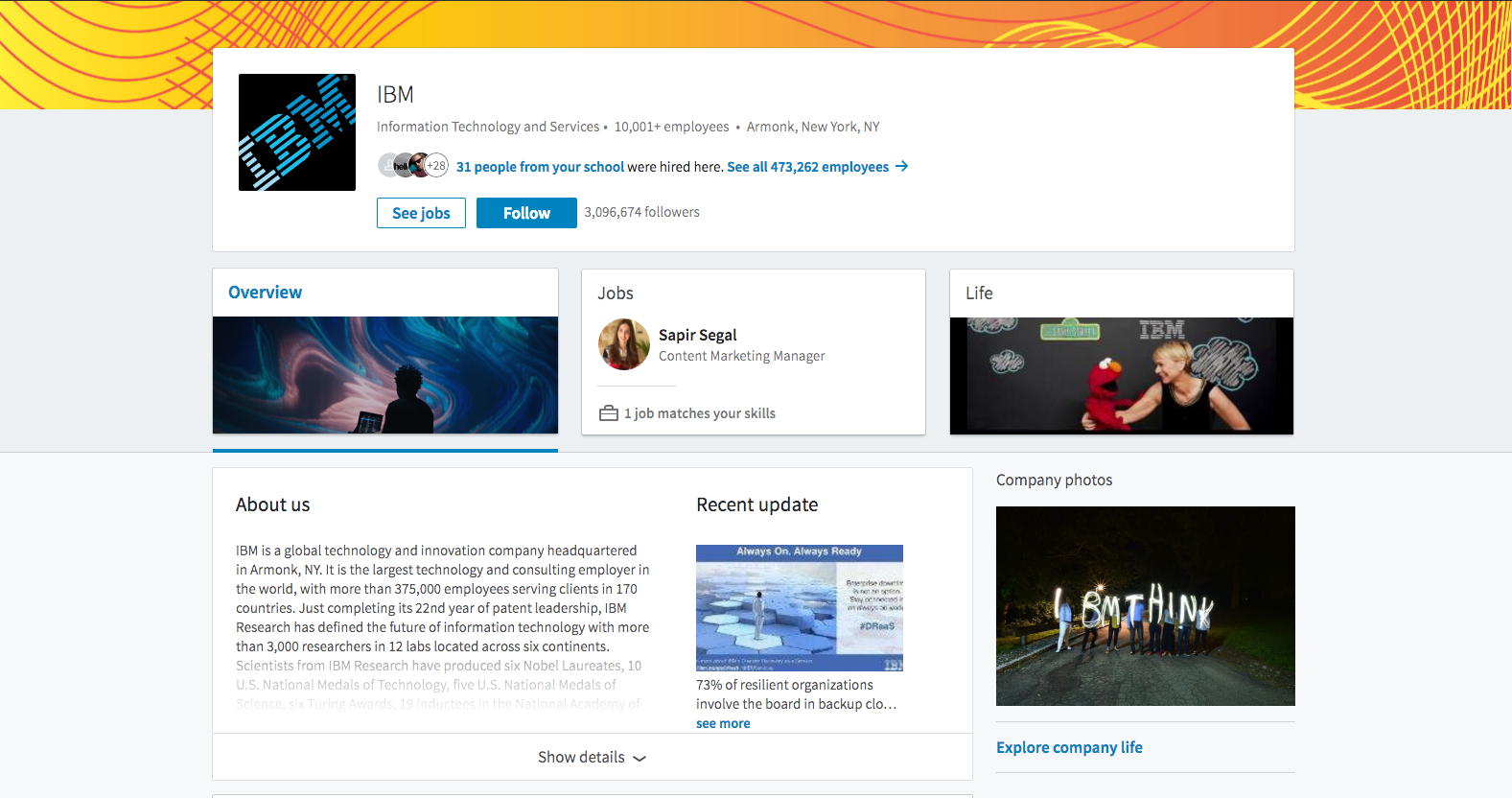The height and width of the screenshot is (798, 1512).
Task: Open Sapir Segal's name link
Action: (698, 335)
